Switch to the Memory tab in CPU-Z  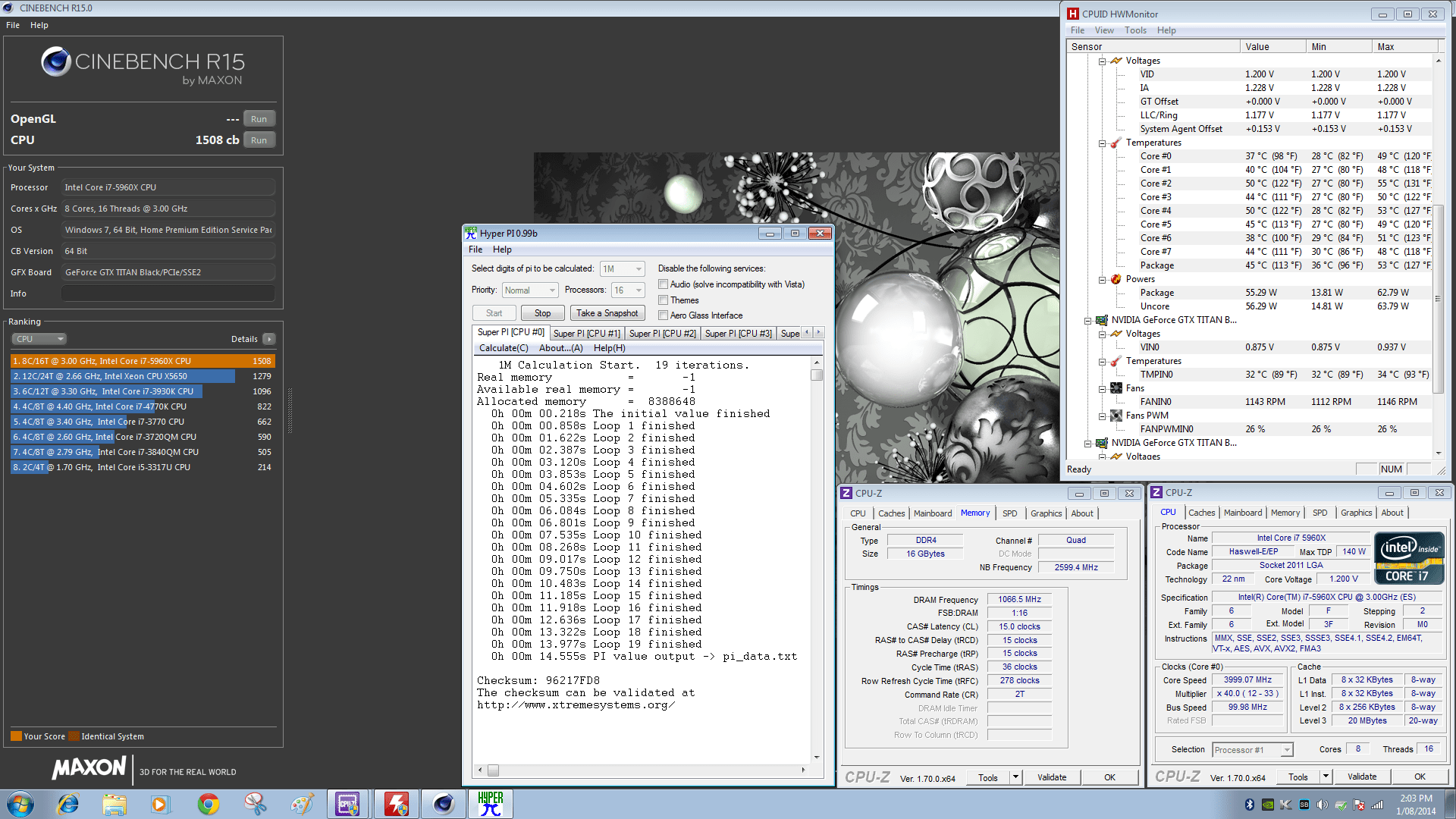(975, 513)
